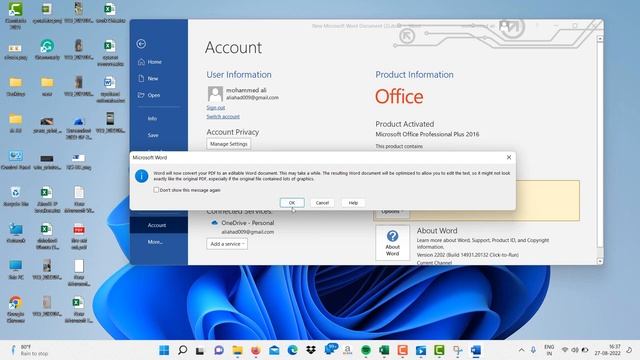Select the Word document icon on the desktop
Screen dimensions: 640x360
pos(110,89)
